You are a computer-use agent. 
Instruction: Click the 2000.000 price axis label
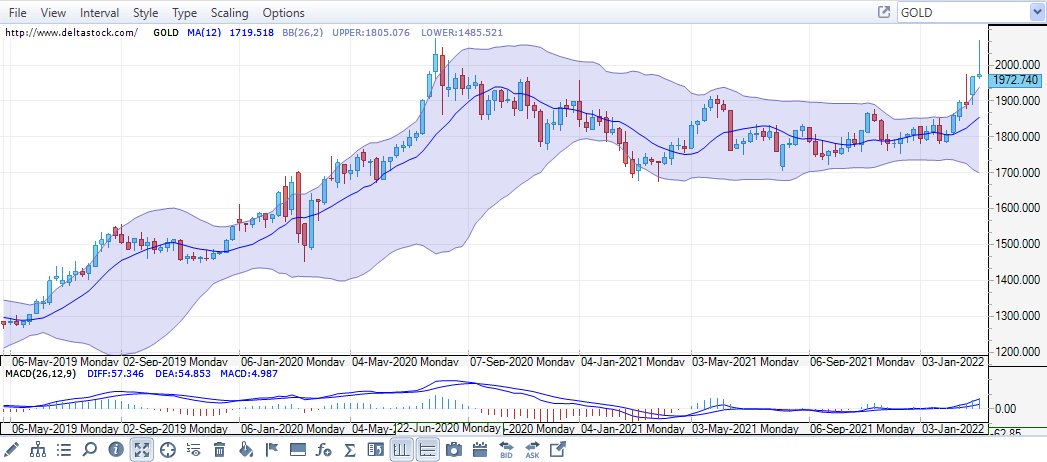click(x=1017, y=65)
